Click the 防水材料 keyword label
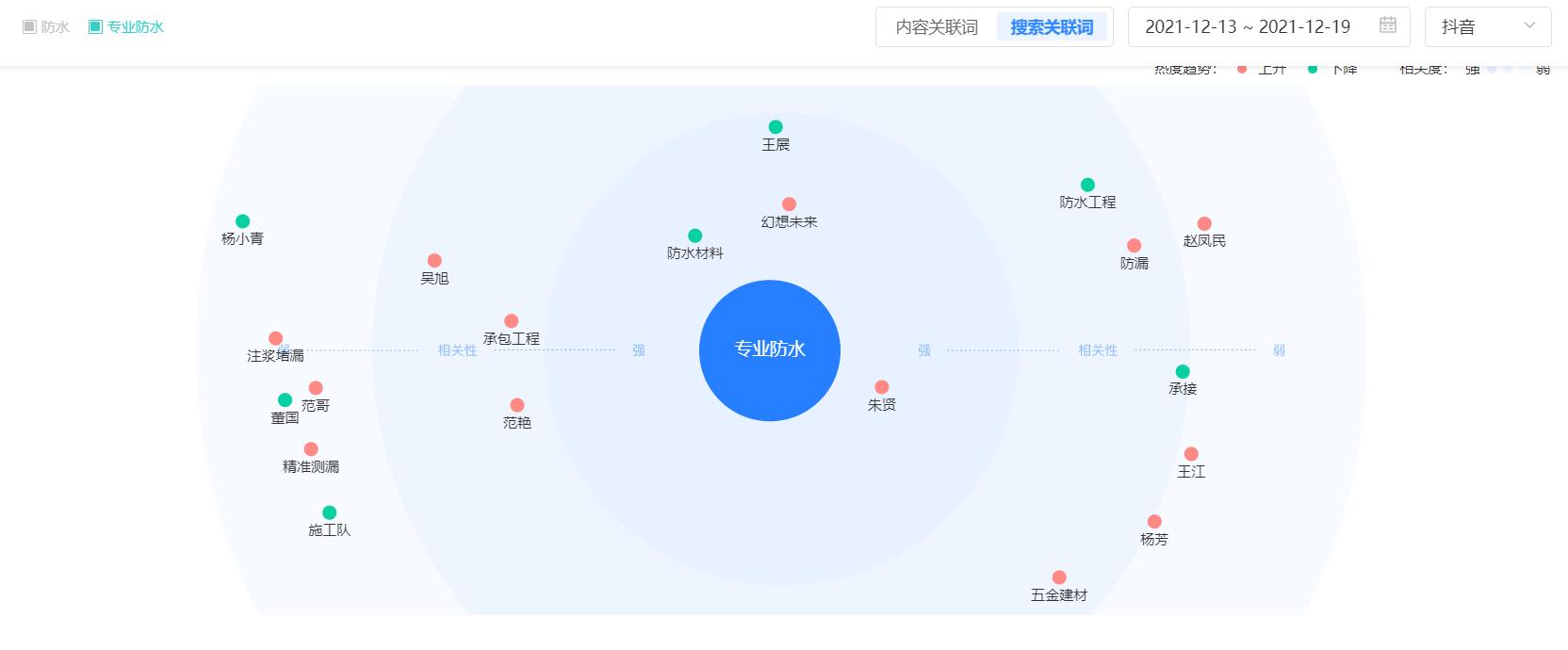This screenshot has height=650, width=1568. 695,253
